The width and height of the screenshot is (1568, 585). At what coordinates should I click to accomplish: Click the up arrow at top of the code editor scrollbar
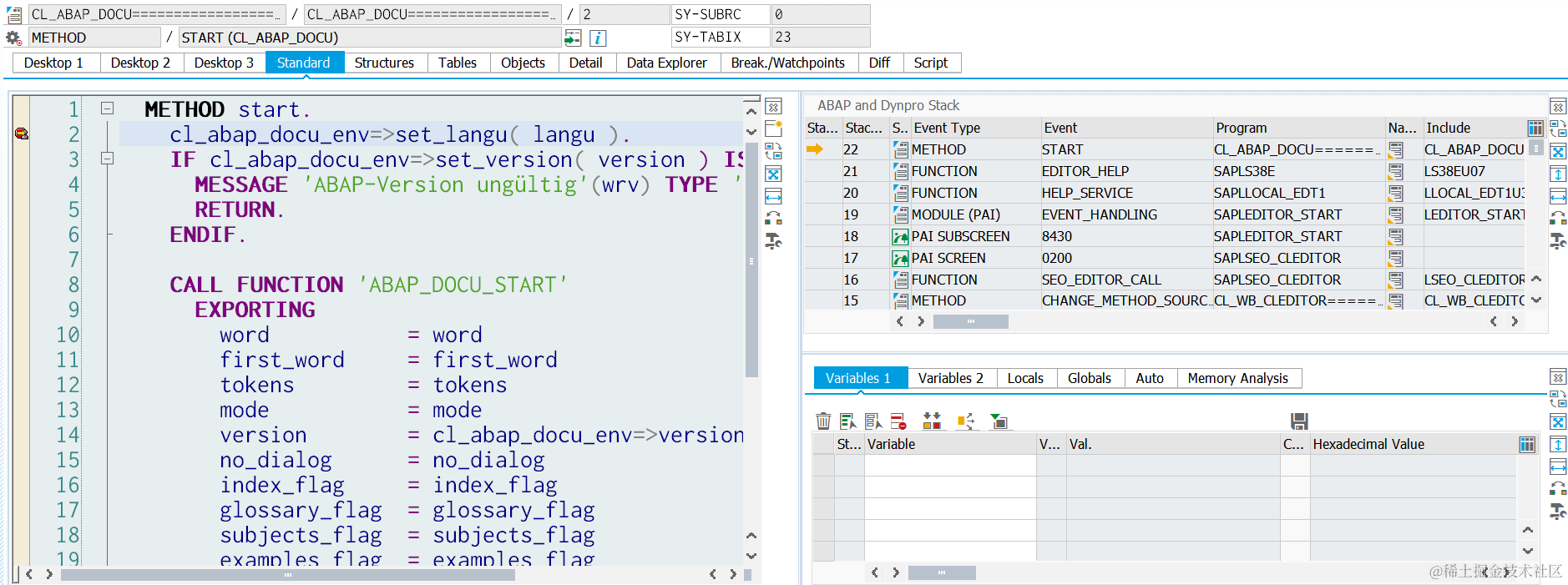click(x=751, y=111)
